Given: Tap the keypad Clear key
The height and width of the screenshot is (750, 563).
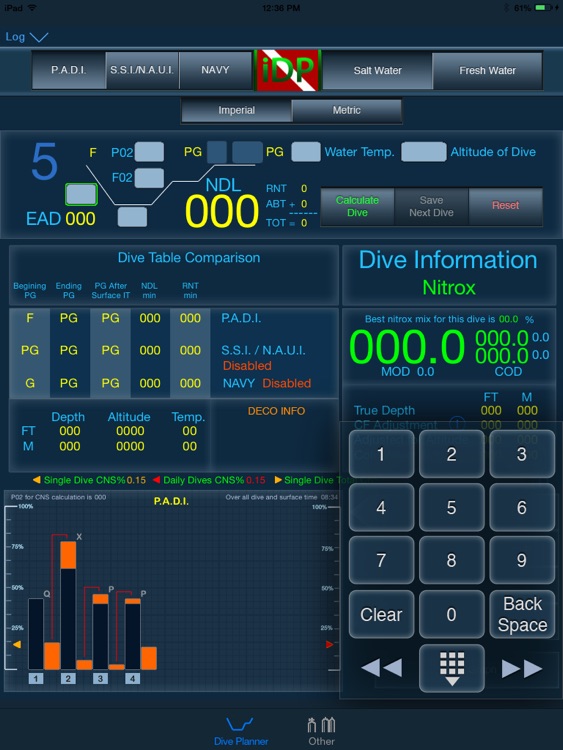Looking at the screenshot, I should 381,614.
